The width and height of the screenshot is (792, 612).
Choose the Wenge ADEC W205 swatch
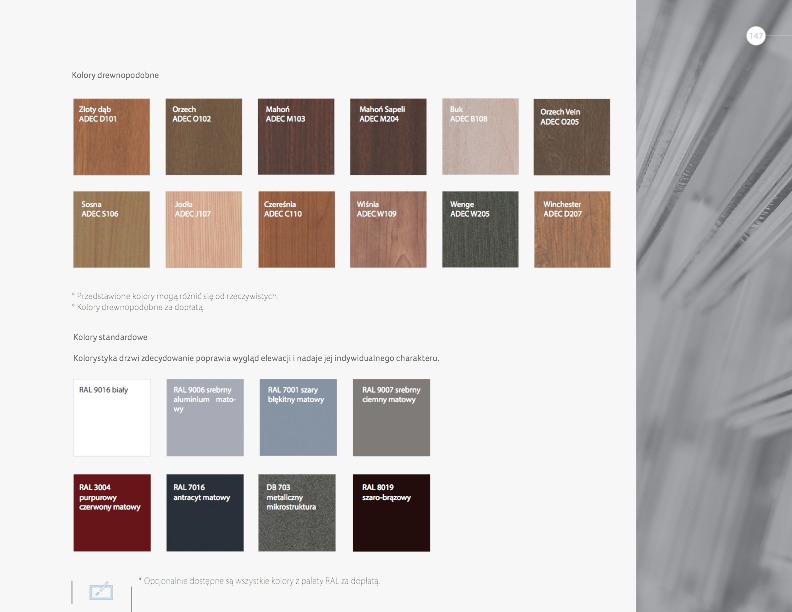pyautogui.click(x=481, y=230)
